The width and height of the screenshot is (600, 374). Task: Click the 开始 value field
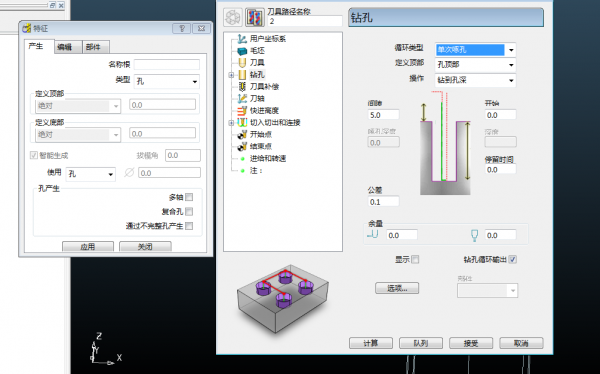[x=501, y=115]
